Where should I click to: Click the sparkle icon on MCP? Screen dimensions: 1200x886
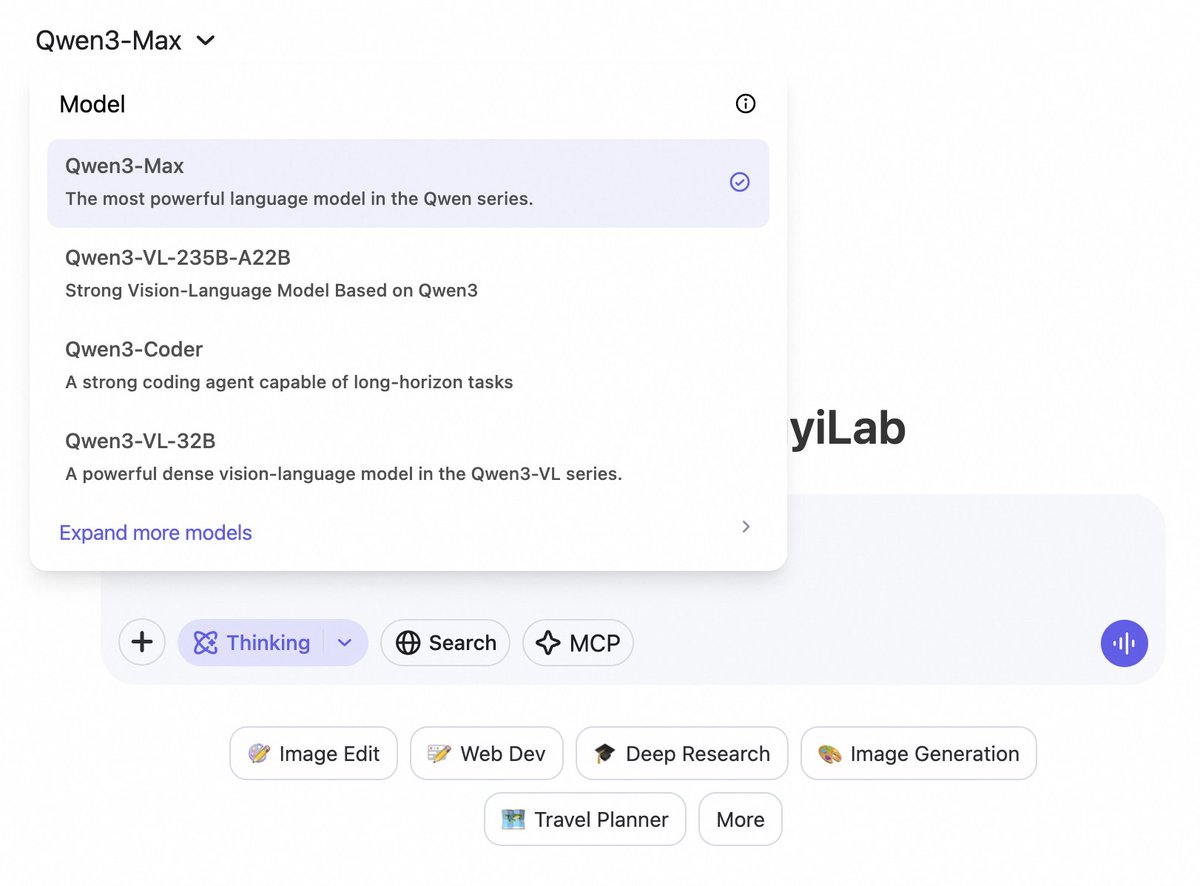(548, 643)
